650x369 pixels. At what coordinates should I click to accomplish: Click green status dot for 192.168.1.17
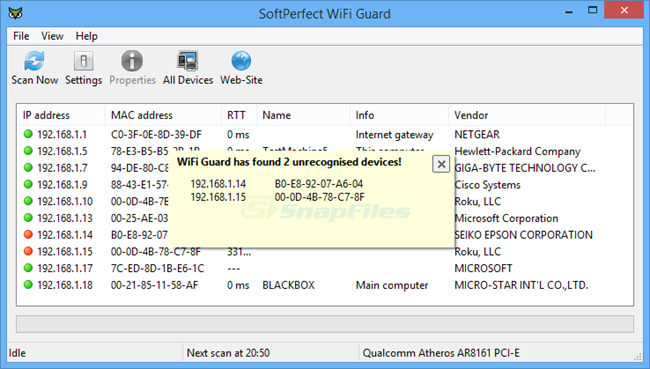click(28, 268)
